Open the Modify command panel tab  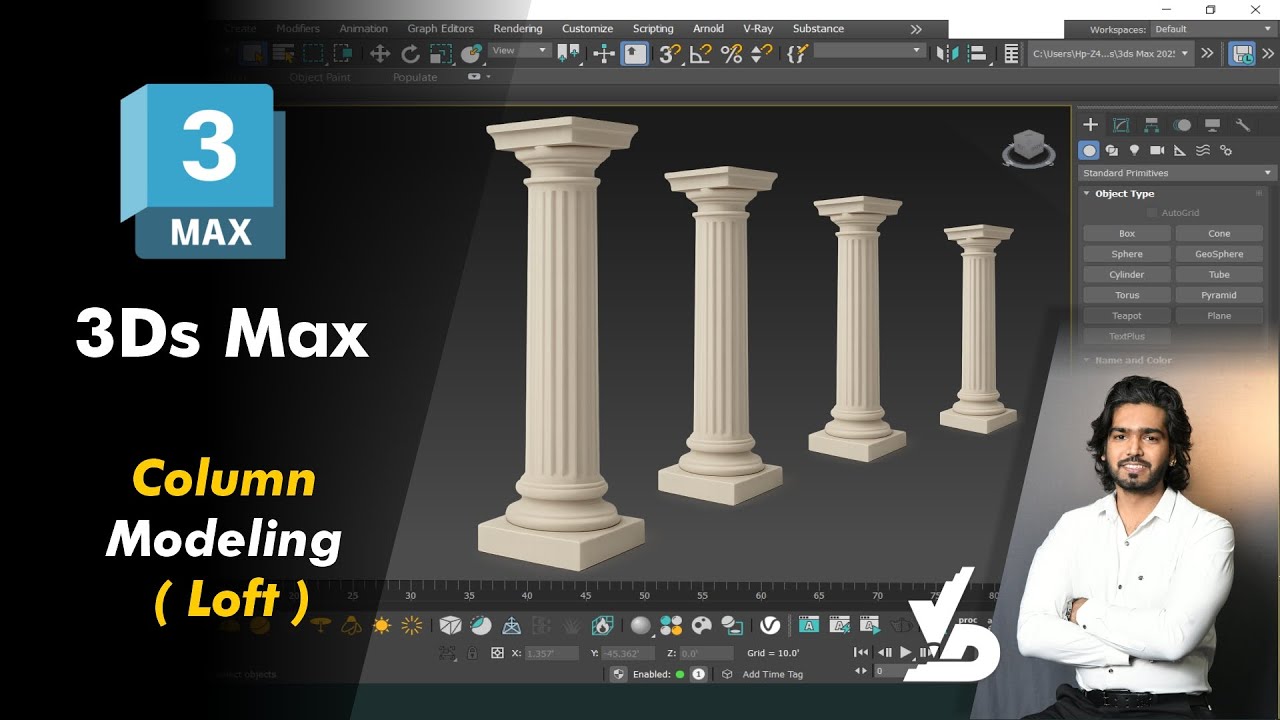1121,125
